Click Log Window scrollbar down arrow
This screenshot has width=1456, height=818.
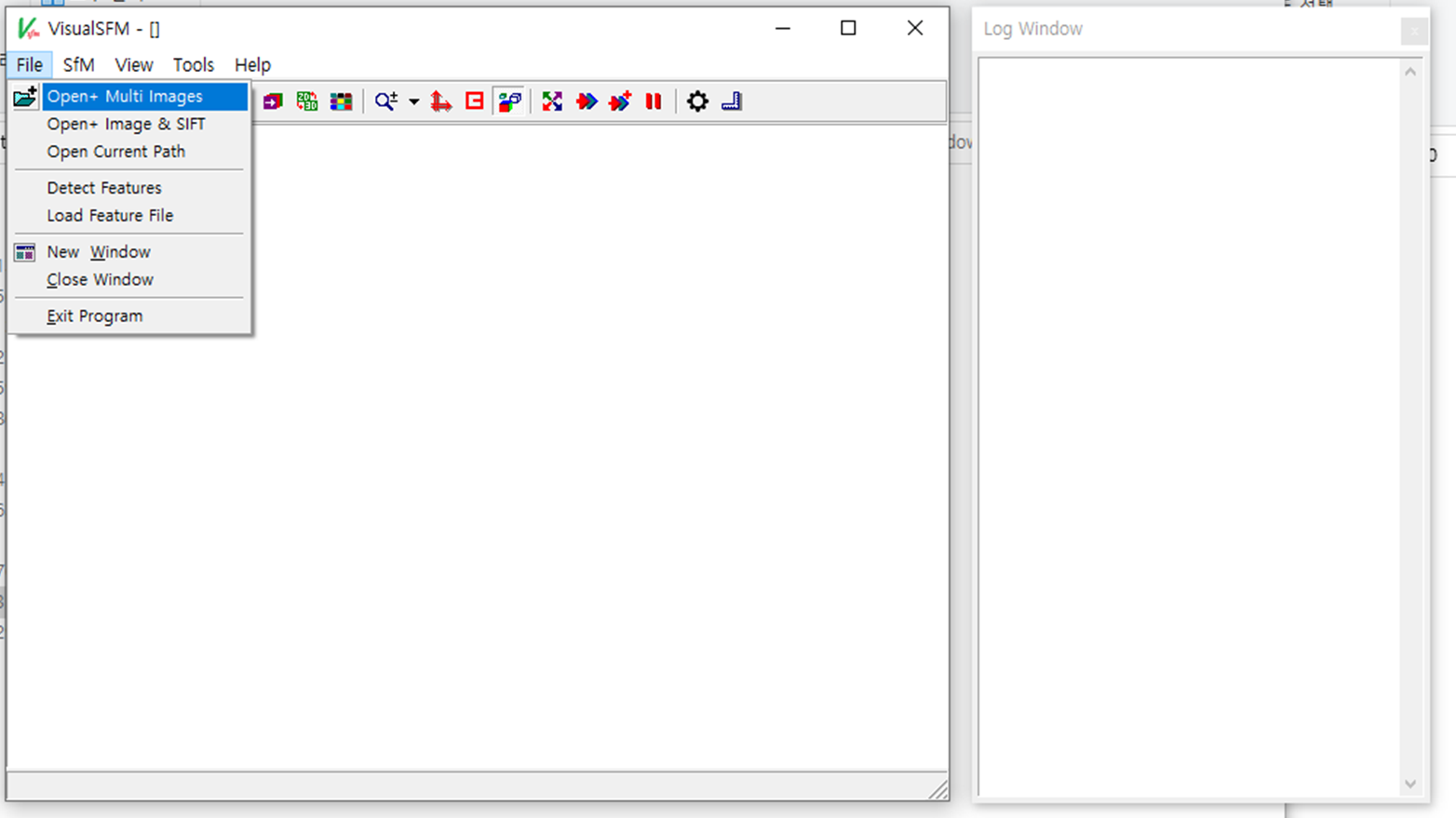coord(1410,784)
